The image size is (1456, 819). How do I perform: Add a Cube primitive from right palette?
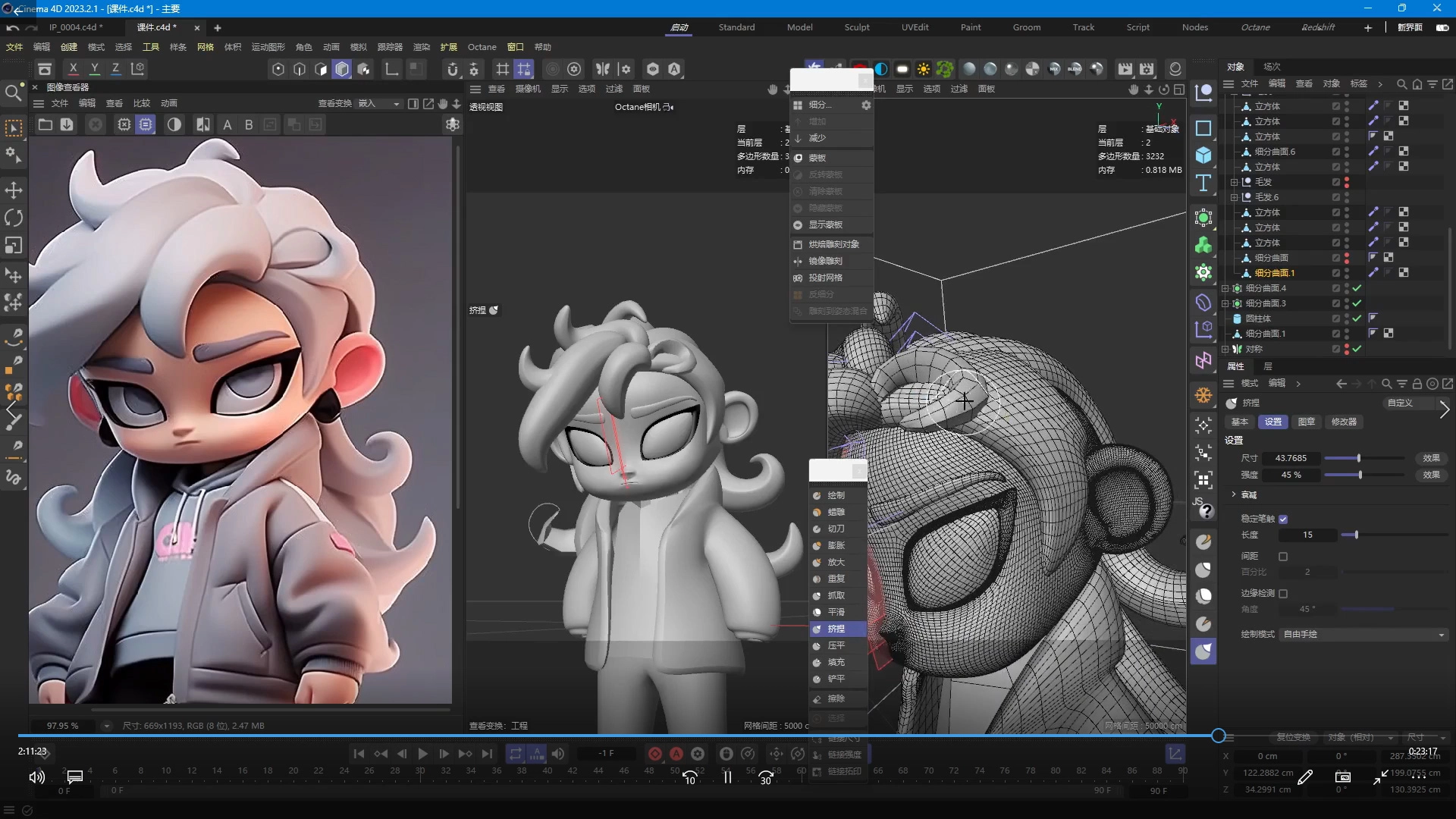point(1203,155)
